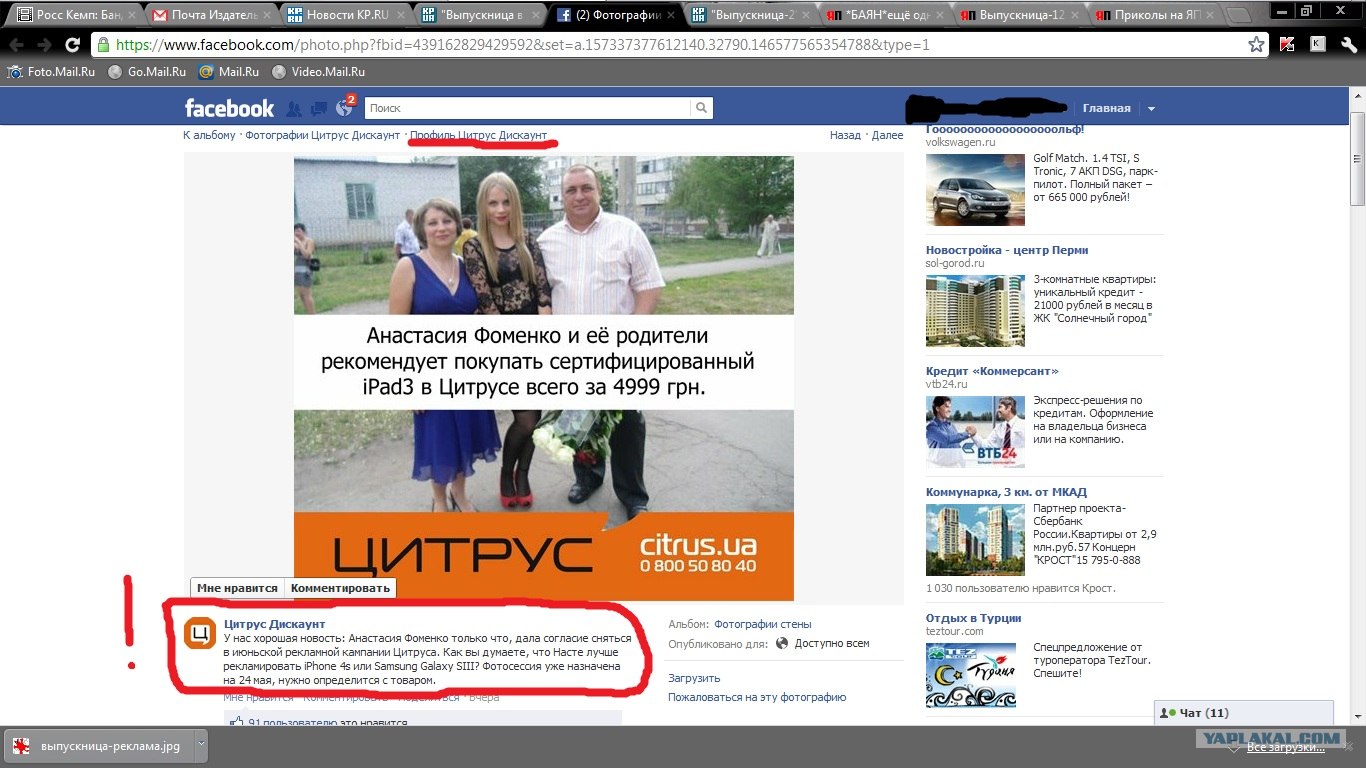Click the Главная link

(x=1106, y=108)
